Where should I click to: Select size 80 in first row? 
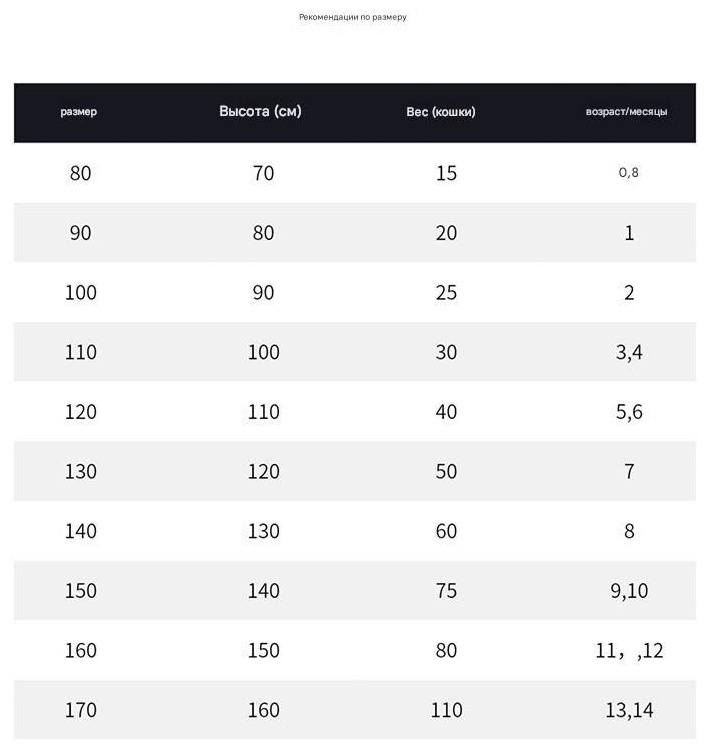80,173
